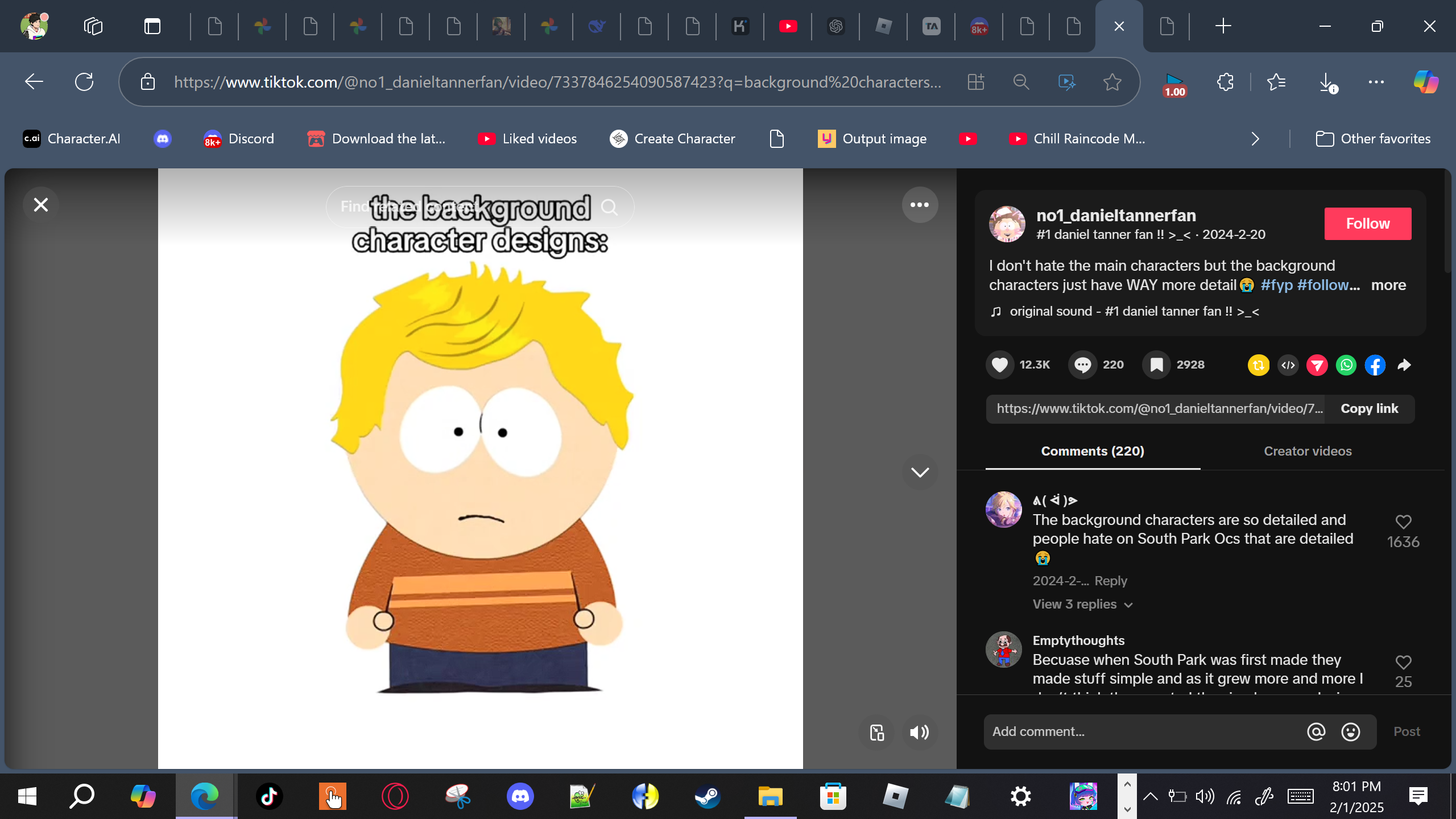Mute the video sound
The image size is (1456, 819).
(x=919, y=732)
